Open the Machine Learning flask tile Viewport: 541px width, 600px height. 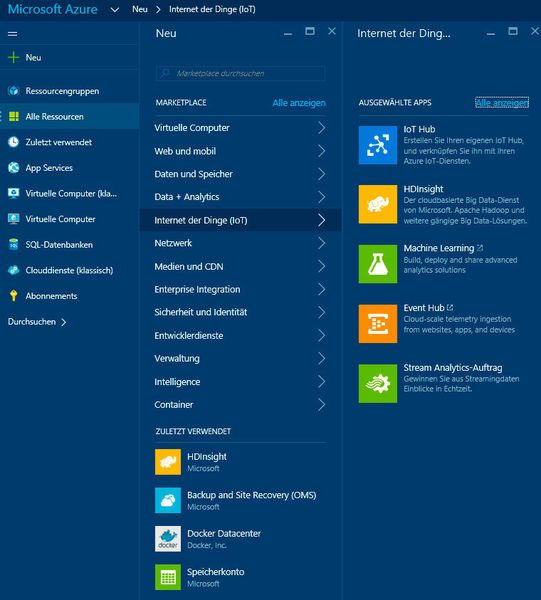point(378,264)
